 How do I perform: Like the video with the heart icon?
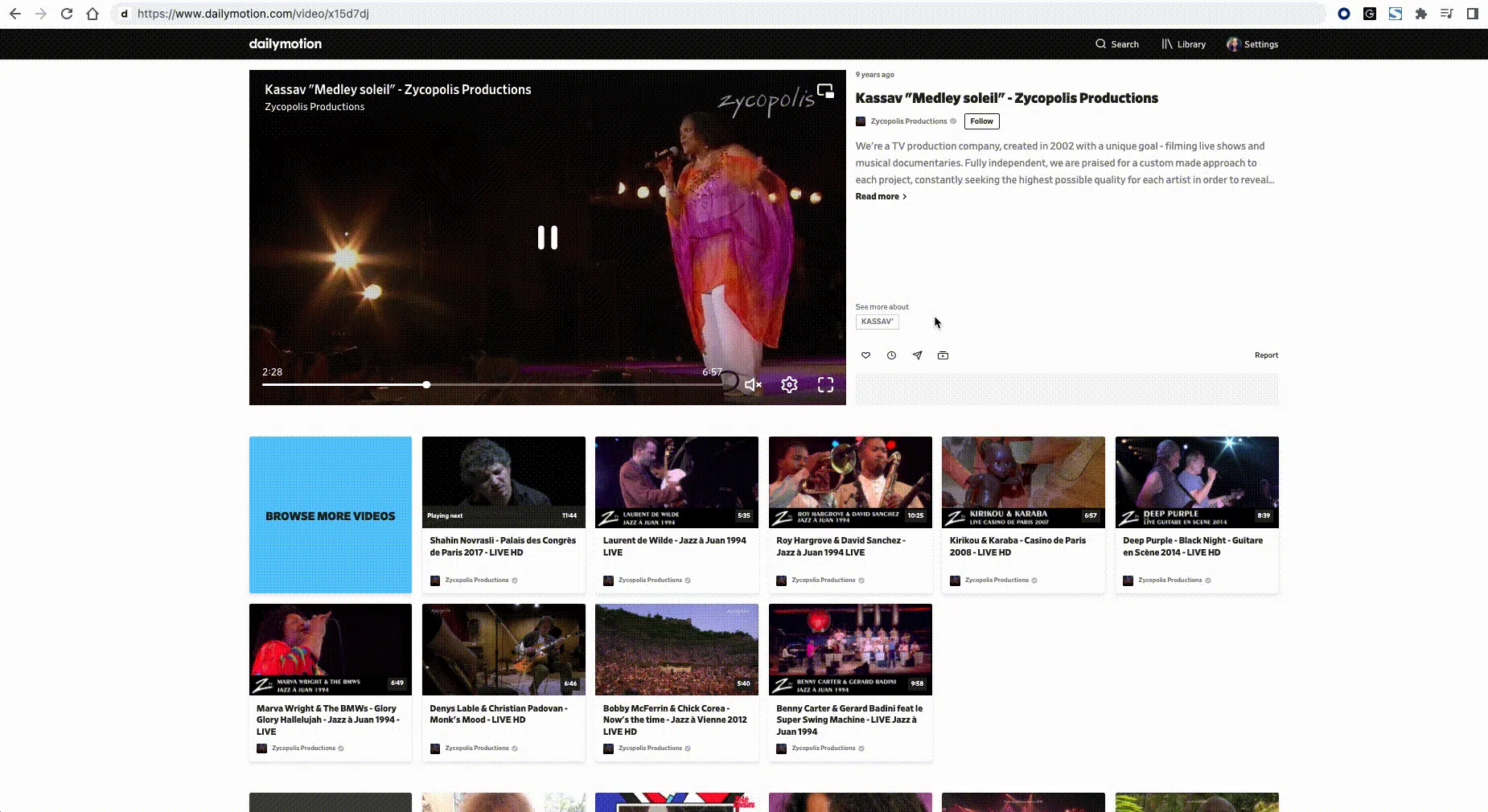click(x=865, y=355)
